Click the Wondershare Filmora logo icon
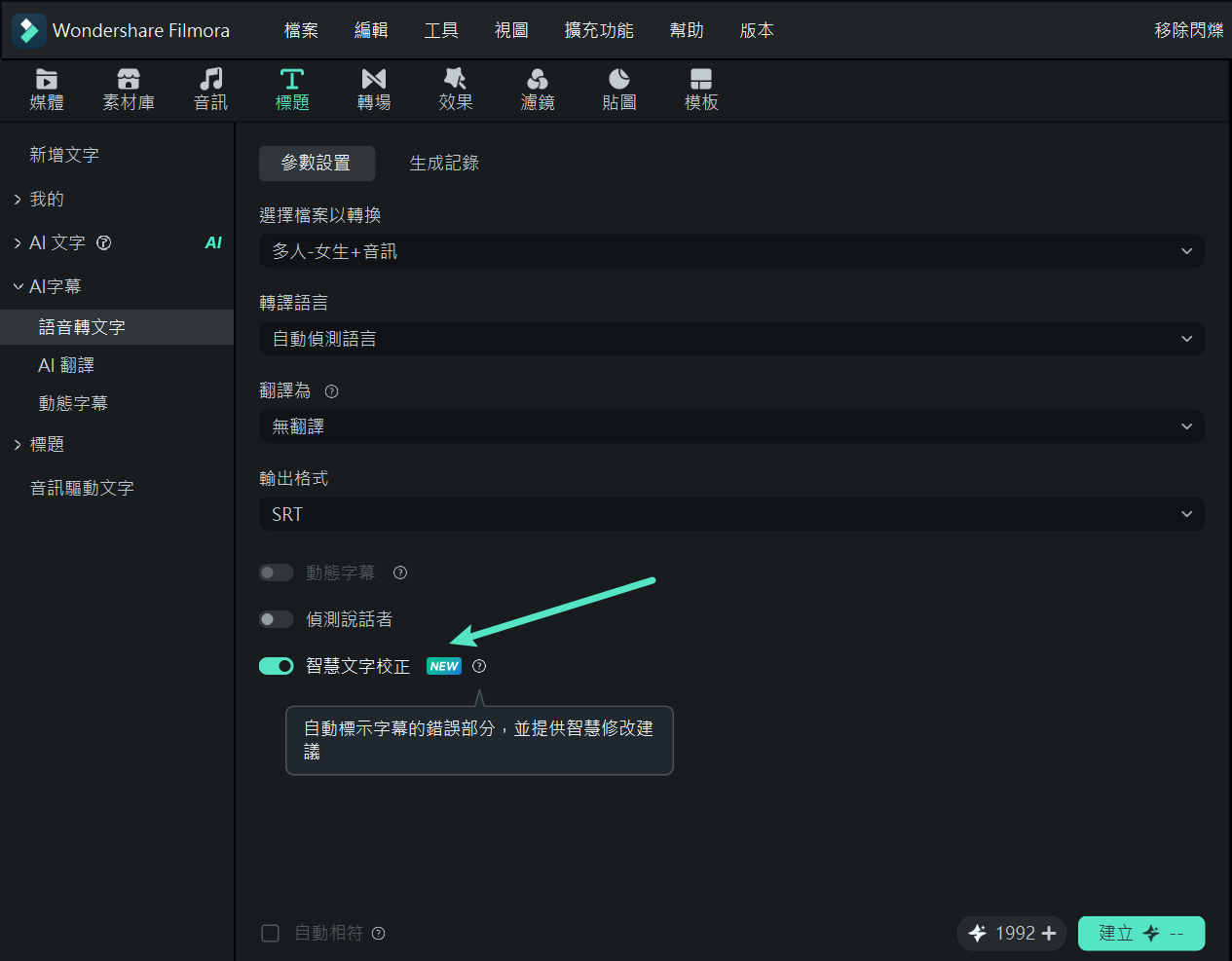Image resolution: width=1232 pixels, height=961 pixels. (29, 30)
